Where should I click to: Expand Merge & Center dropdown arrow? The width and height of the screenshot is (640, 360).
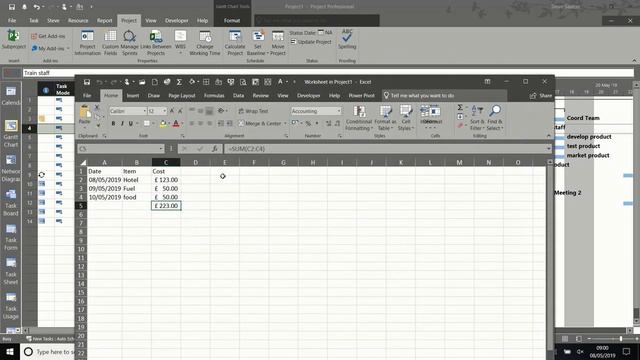285,123
